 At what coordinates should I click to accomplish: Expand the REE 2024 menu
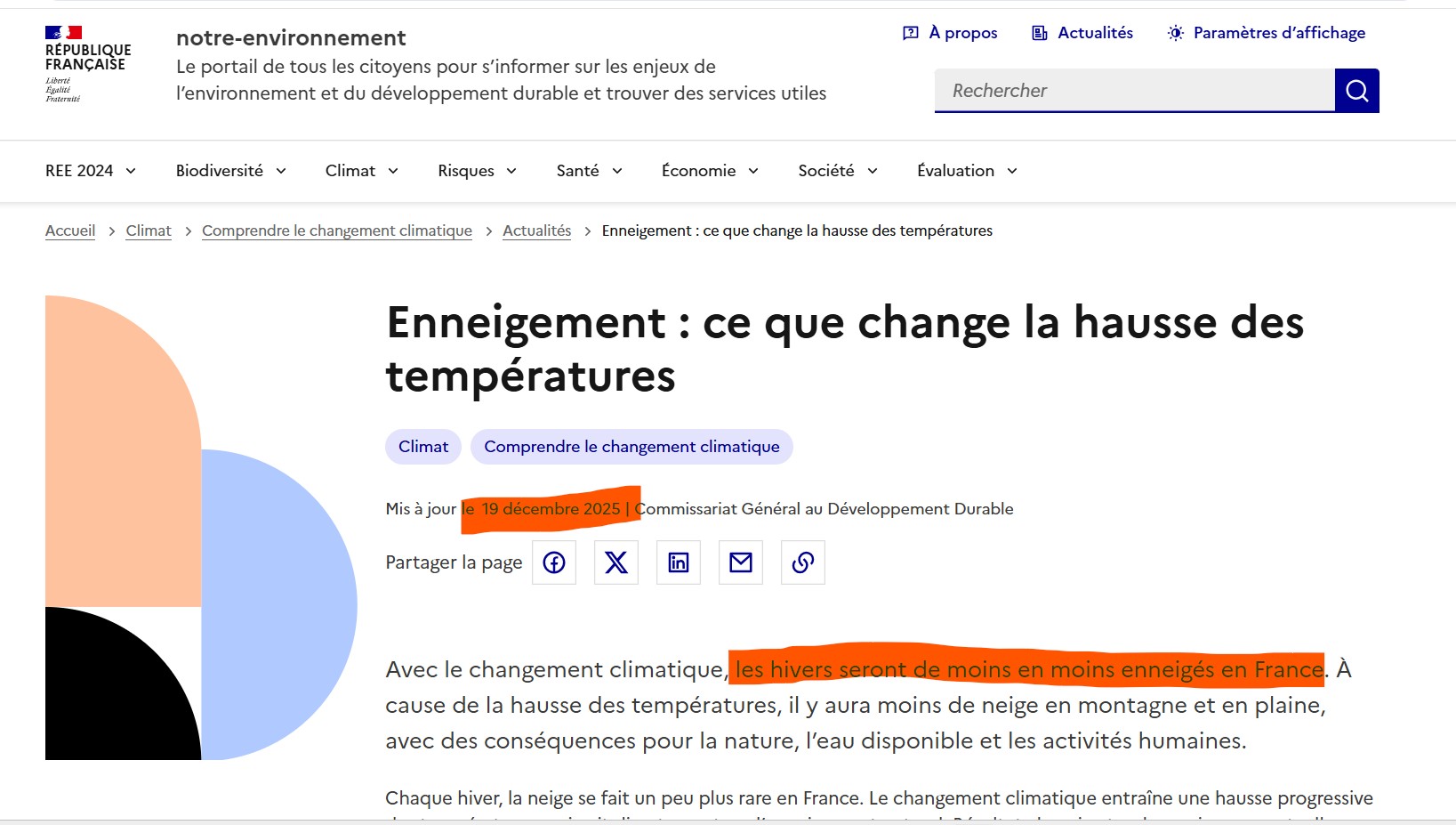[91, 171]
